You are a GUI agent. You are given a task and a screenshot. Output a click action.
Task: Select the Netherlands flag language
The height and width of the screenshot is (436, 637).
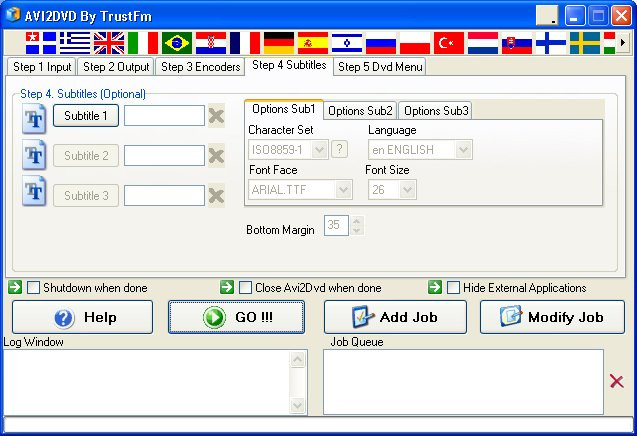click(483, 43)
